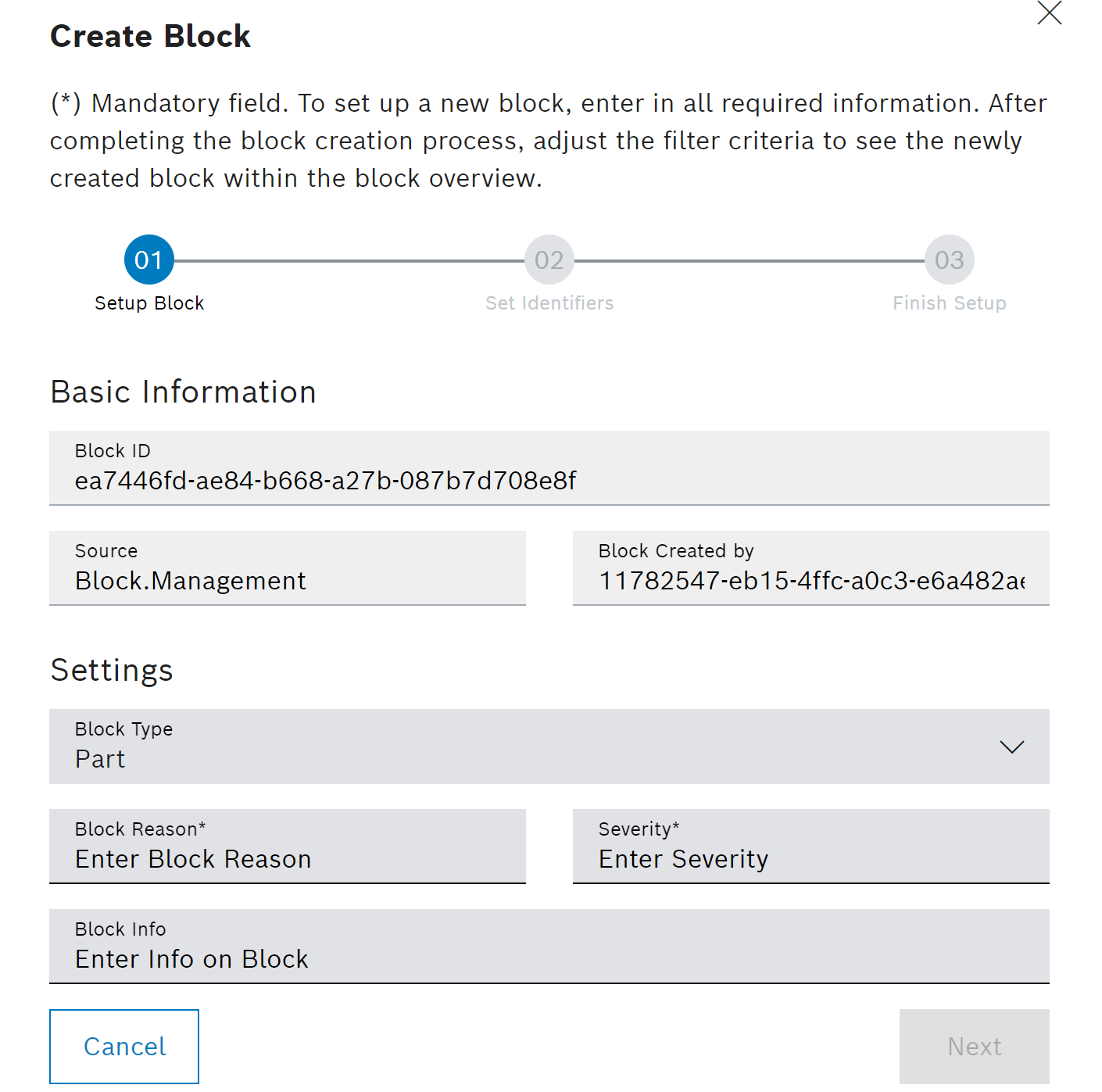Click the Basic Information heading

tap(183, 392)
